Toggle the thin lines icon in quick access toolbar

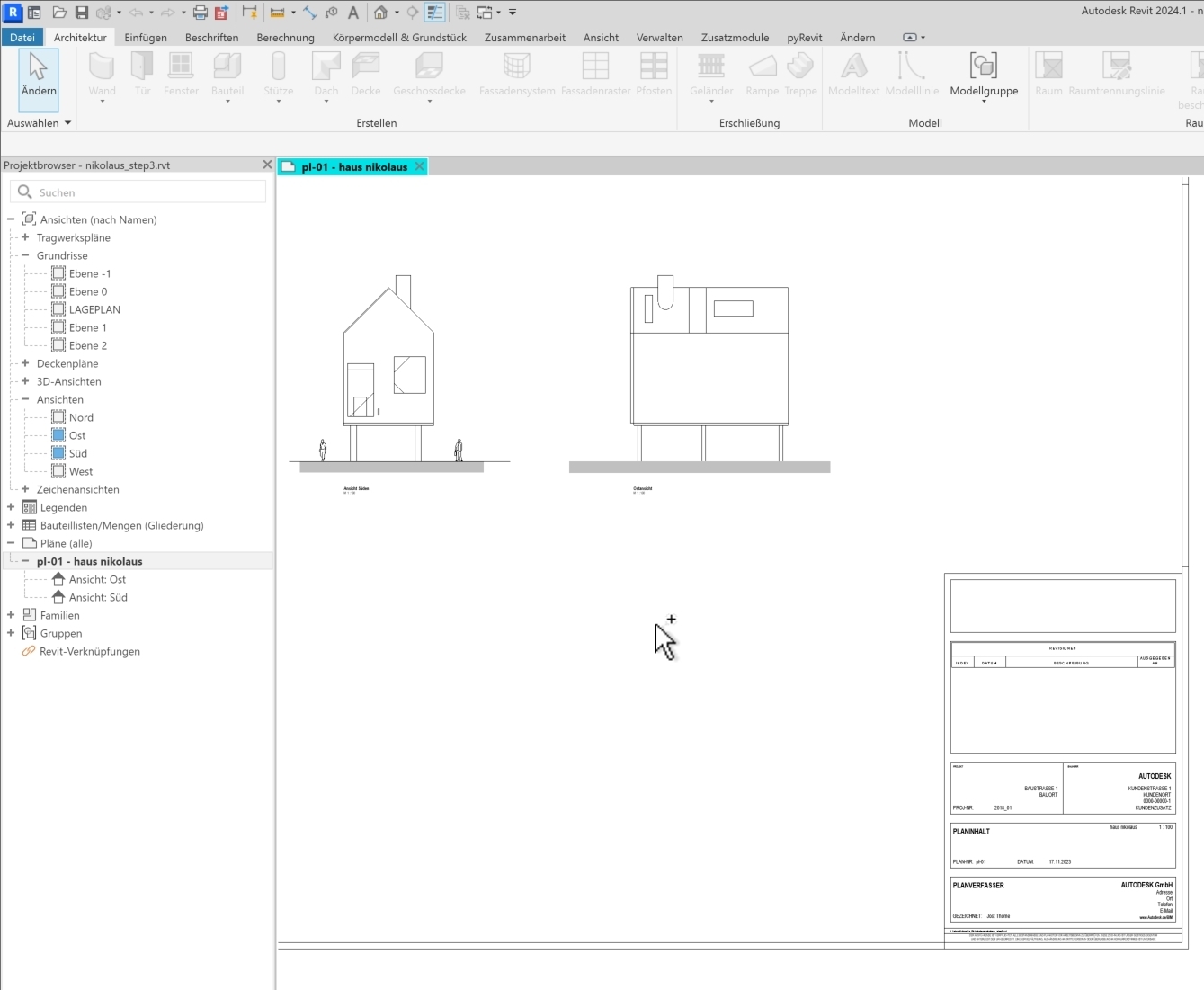click(435, 13)
